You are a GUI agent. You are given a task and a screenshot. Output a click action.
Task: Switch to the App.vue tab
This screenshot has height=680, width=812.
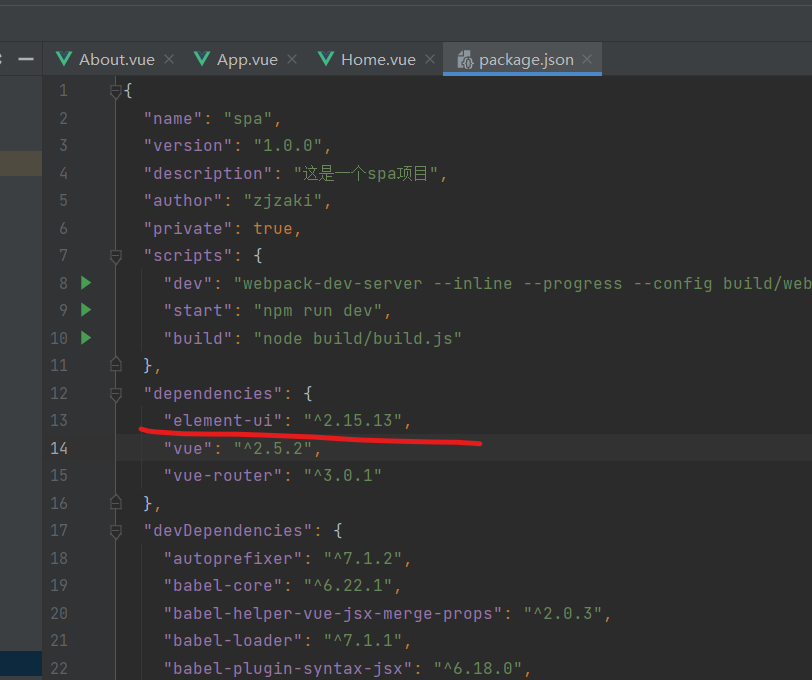click(x=247, y=60)
